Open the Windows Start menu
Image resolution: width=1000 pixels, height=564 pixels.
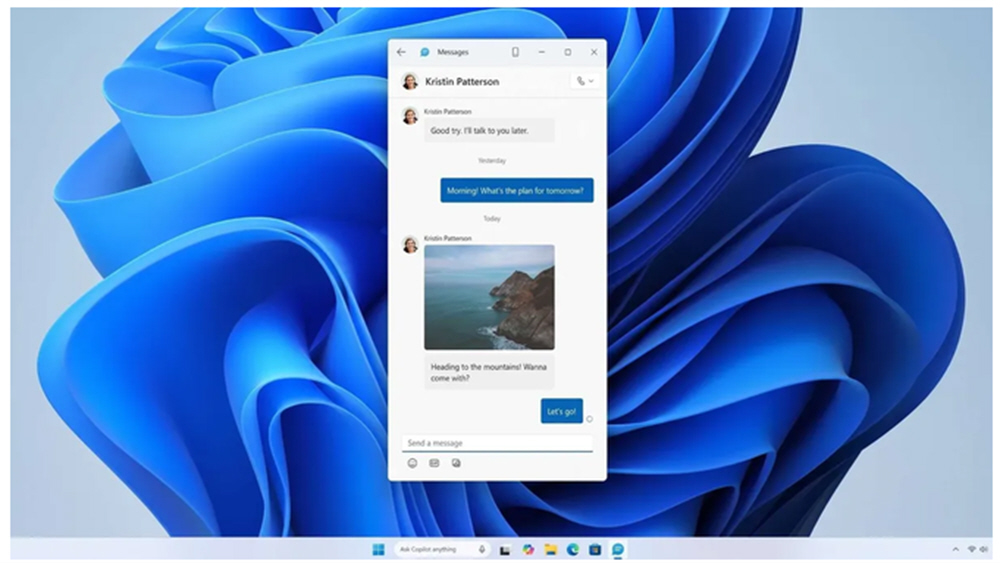378,549
